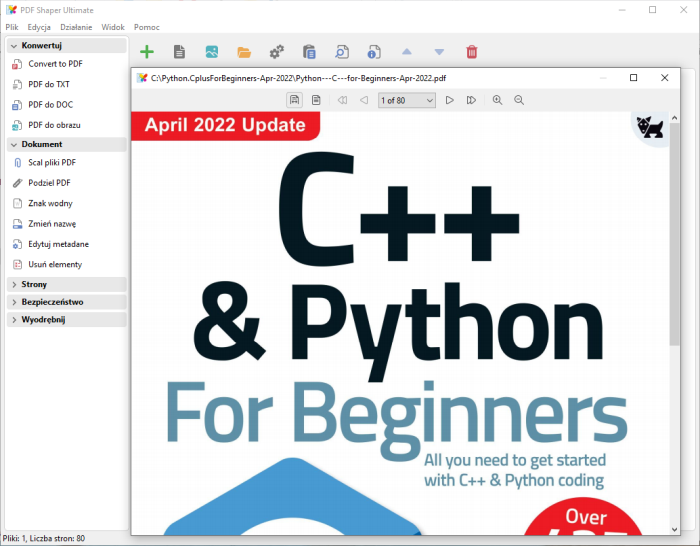Image resolution: width=700 pixels, height=546 pixels.
Task: Open the Edycja menu
Action: [39, 27]
